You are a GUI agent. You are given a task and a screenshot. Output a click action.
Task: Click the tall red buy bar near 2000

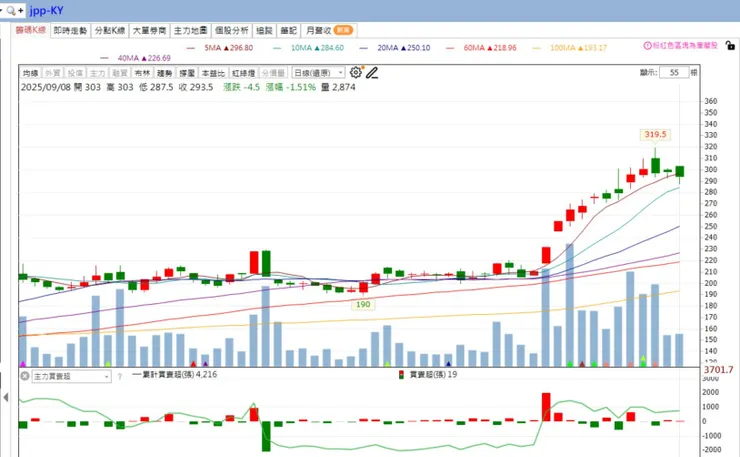coord(546,407)
